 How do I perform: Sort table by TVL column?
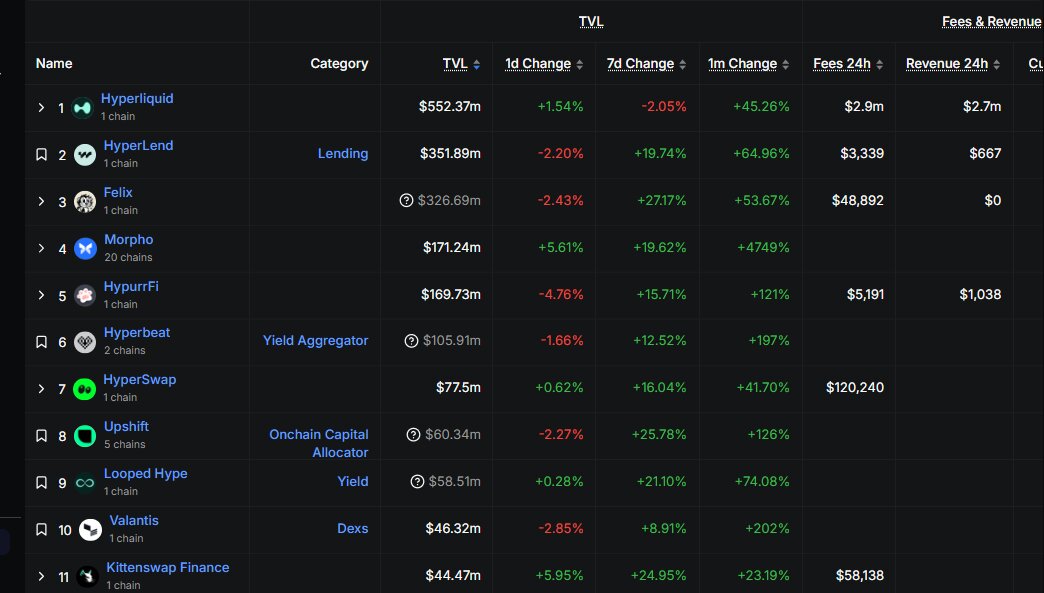click(x=461, y=64)
